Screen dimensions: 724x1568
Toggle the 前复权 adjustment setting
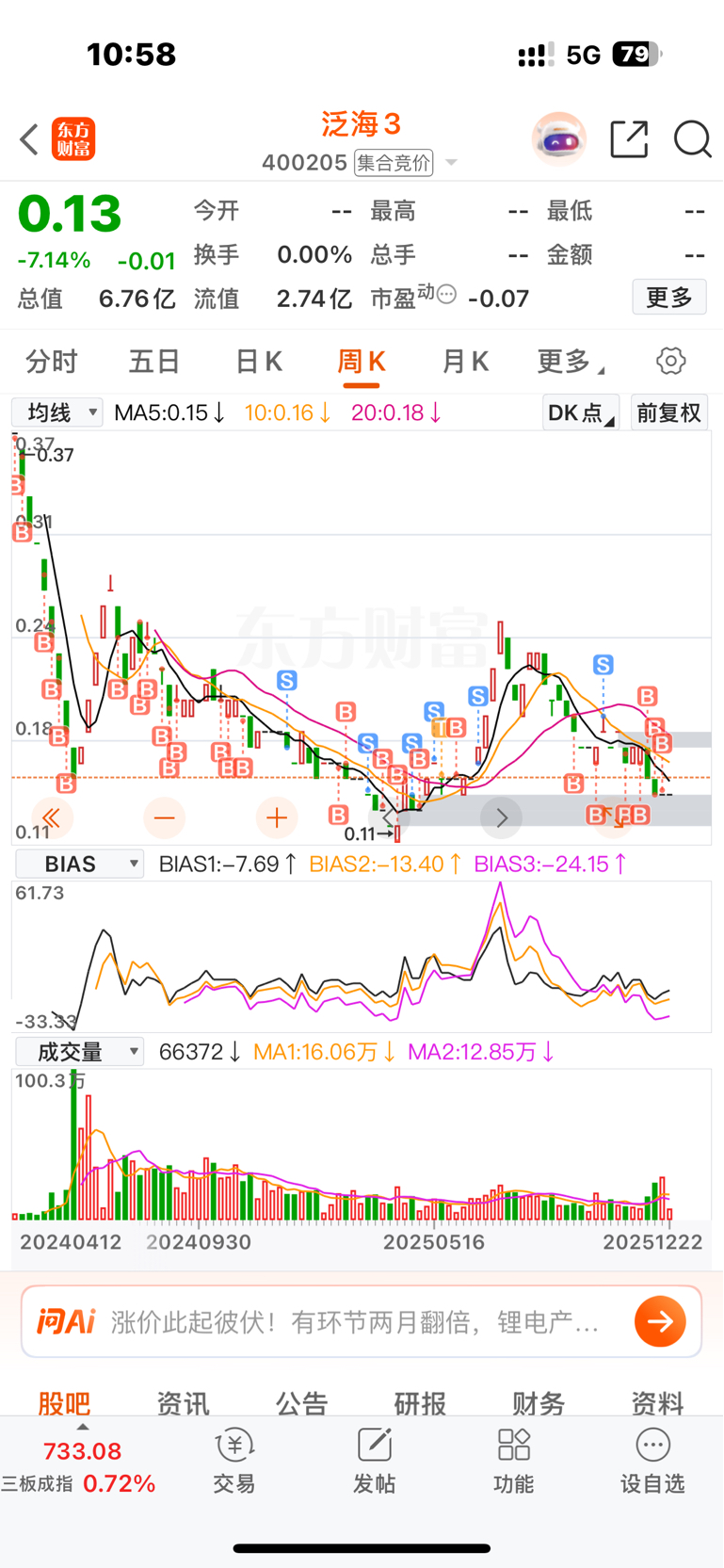tap(668, 412)
